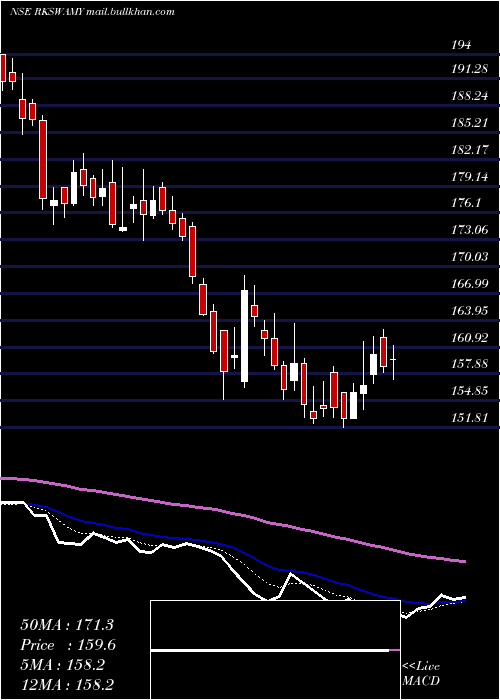The width and height of the screenshot is (500, 700).
Task: Click the 194 price axis label
Action: (461, 45)
